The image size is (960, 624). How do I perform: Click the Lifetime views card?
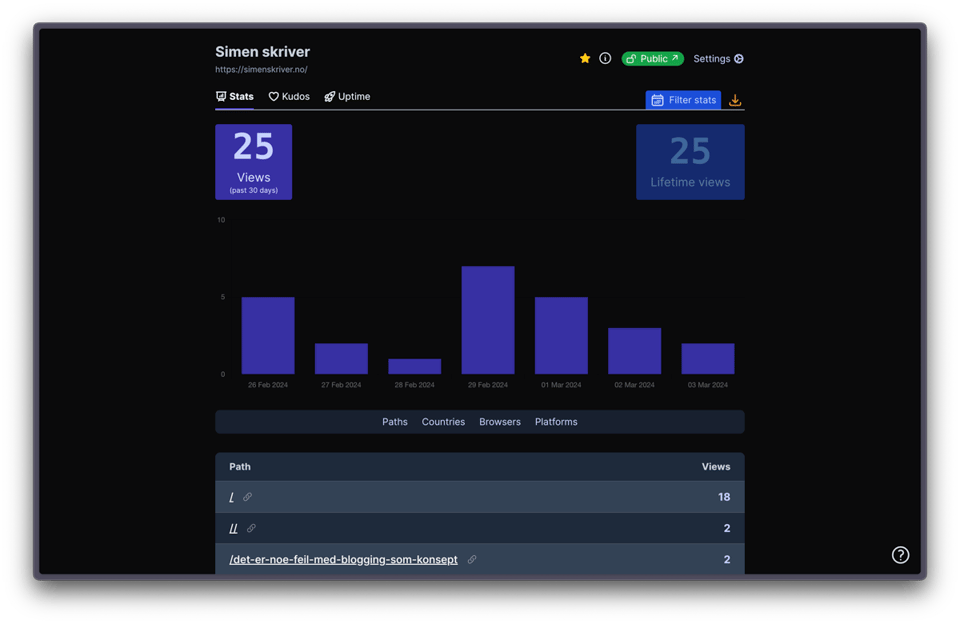[x=690, y=162]
